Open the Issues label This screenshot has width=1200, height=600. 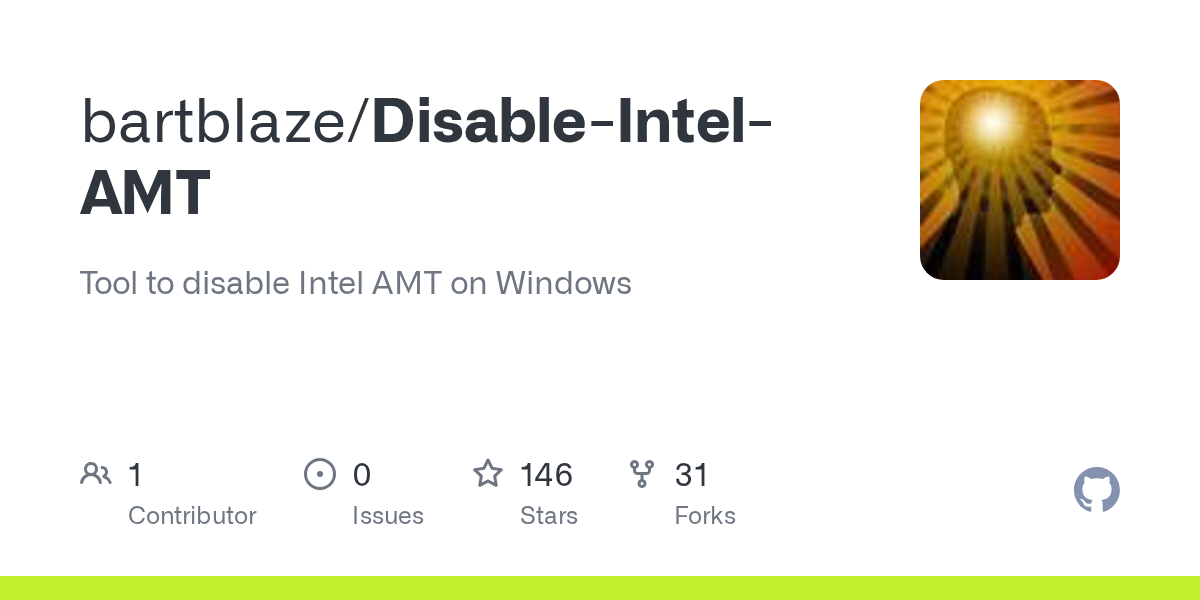tap(388, 516)
